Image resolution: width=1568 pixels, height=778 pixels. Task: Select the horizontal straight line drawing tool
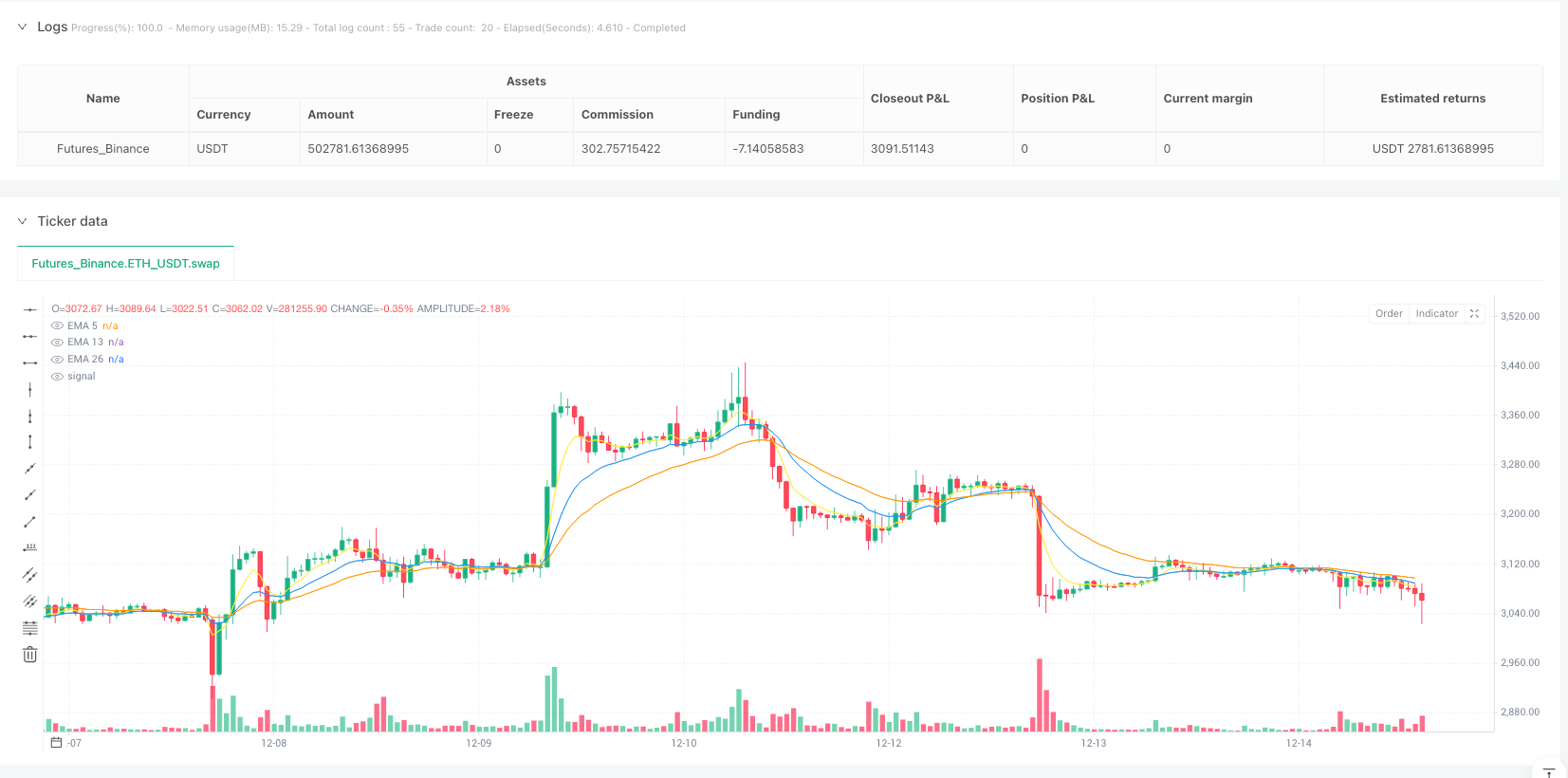pos(30,309)
